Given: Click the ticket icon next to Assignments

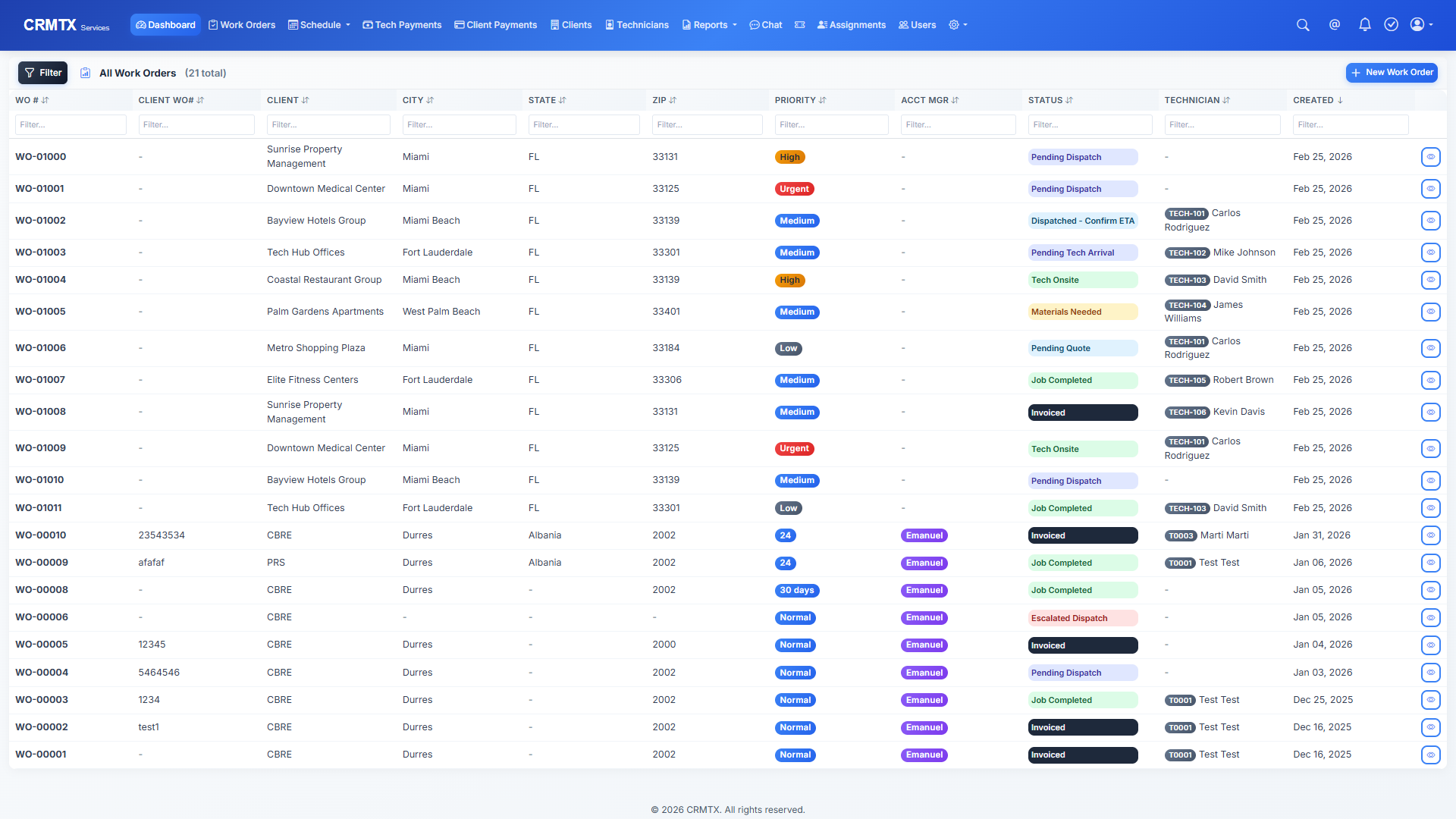Looking at the screenshot, I should coord(800,25).
